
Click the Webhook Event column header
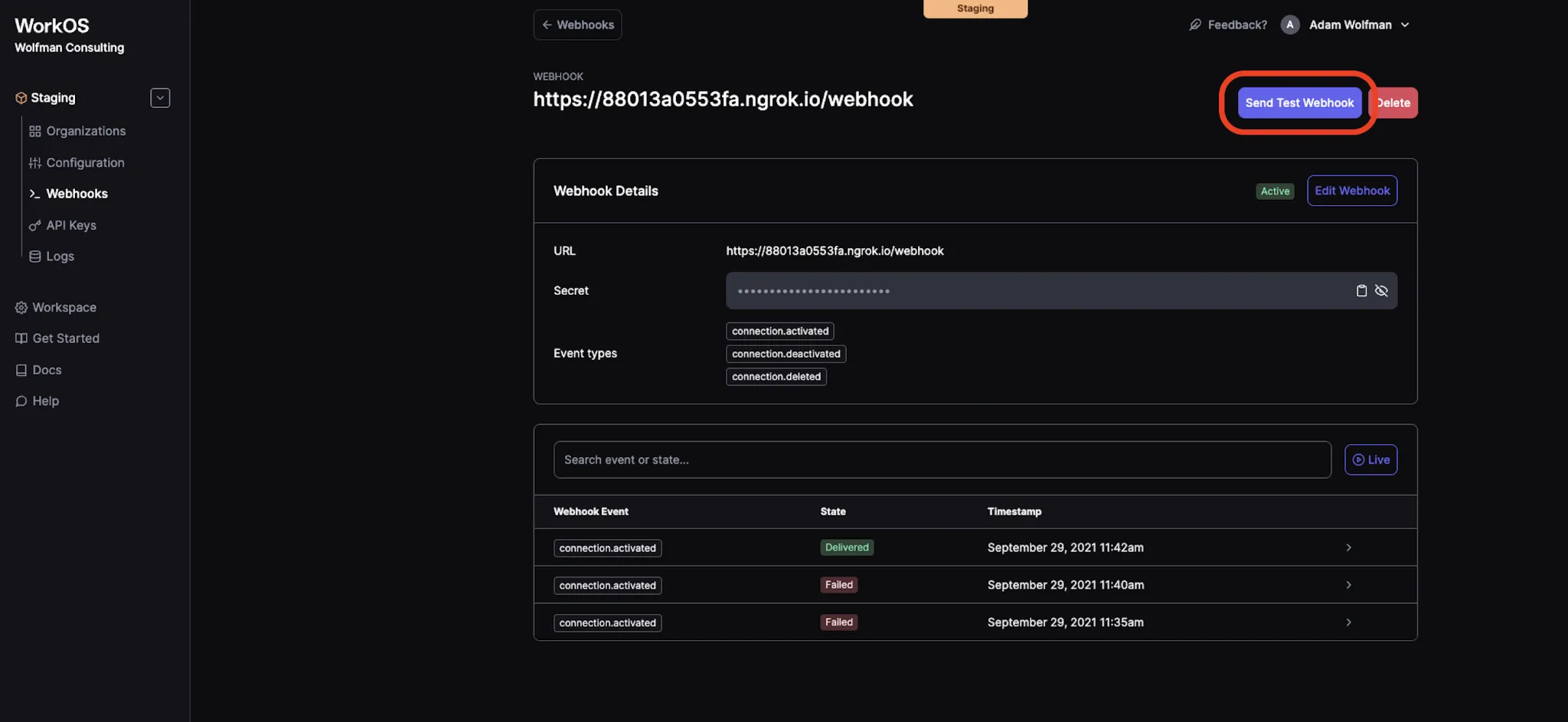[591, 511]
